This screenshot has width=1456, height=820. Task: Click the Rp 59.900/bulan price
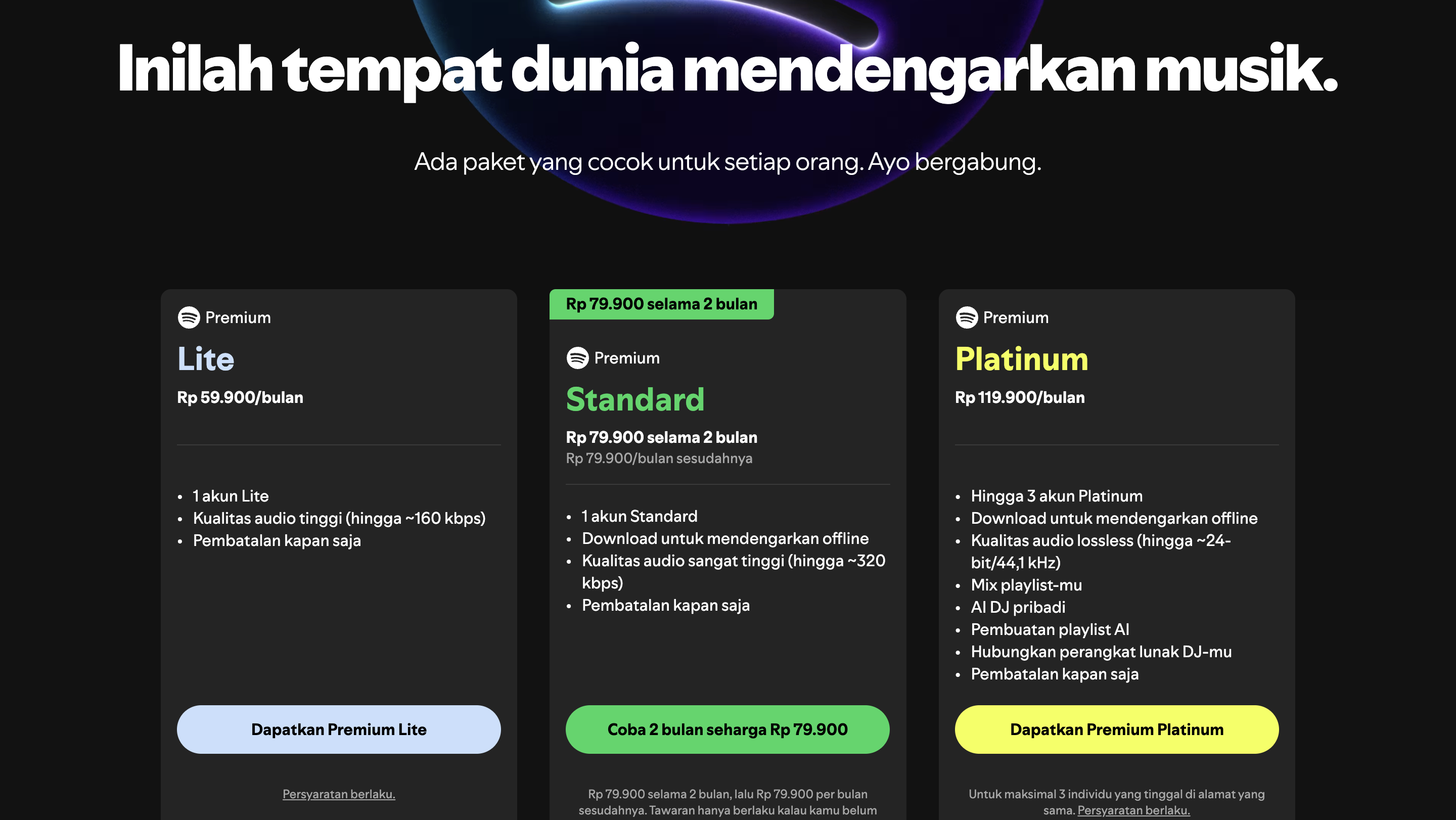(x=240, y=397)
